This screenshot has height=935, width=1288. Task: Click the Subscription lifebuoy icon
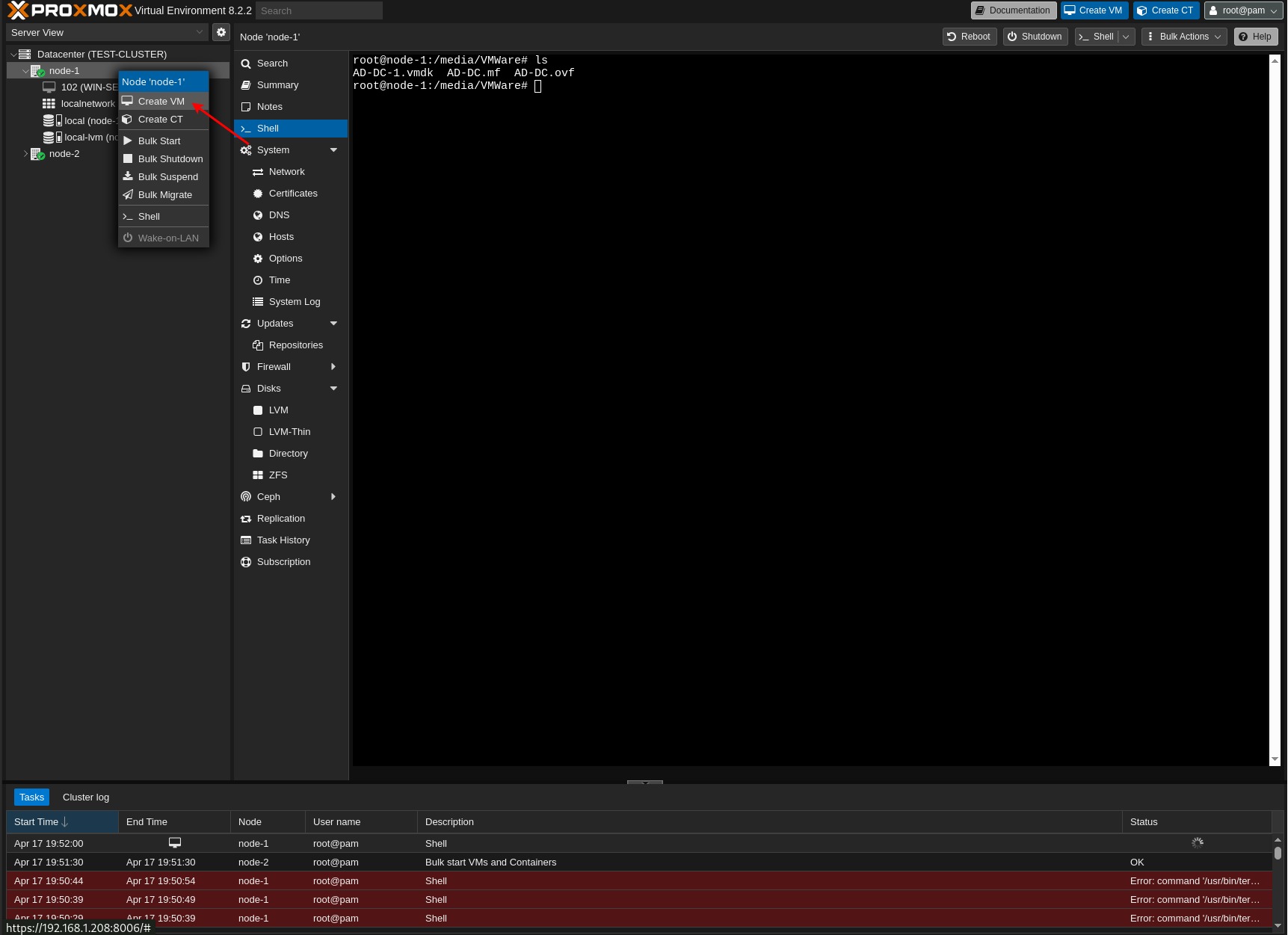(246, 562)
